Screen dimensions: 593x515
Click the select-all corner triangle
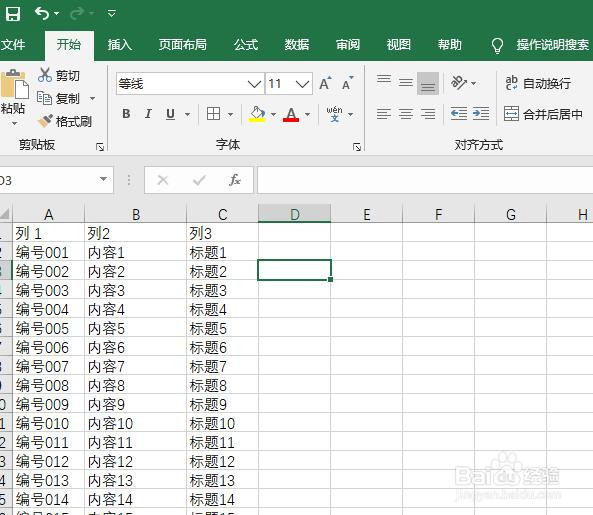point(5,214)
